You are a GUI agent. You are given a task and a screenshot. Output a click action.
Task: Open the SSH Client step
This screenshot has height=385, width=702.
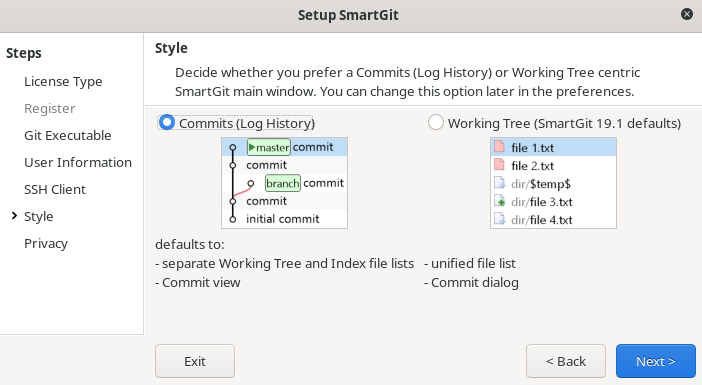coord(55,189)
